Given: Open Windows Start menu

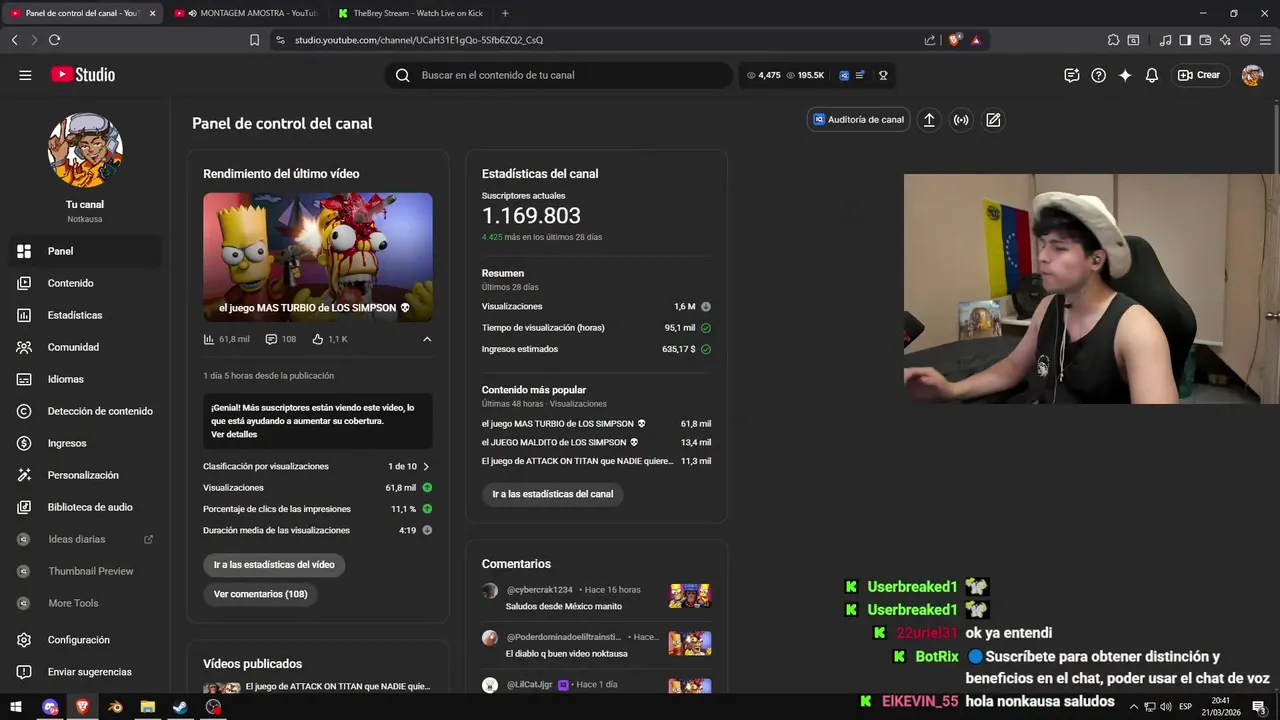Looking at the screenshot, I should [x=17, y=707].
